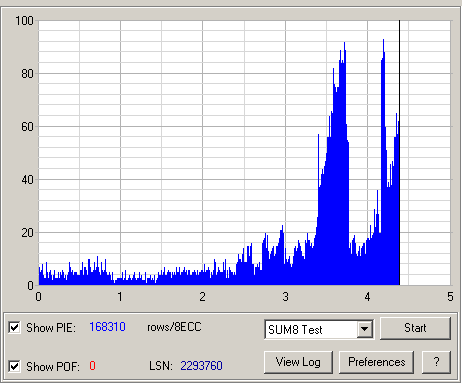Click the black vertical position marker line

[399, 153]
